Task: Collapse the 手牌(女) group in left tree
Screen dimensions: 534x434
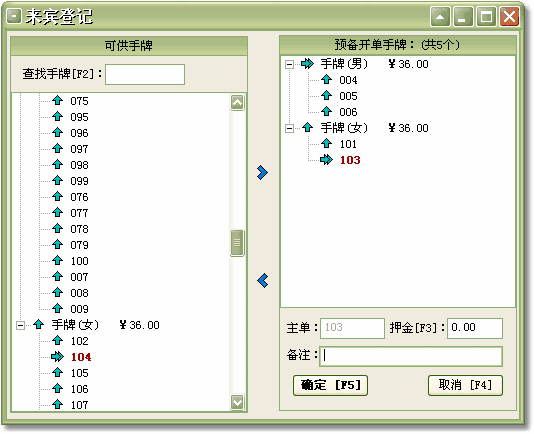Action: click(x=20, y=325)
